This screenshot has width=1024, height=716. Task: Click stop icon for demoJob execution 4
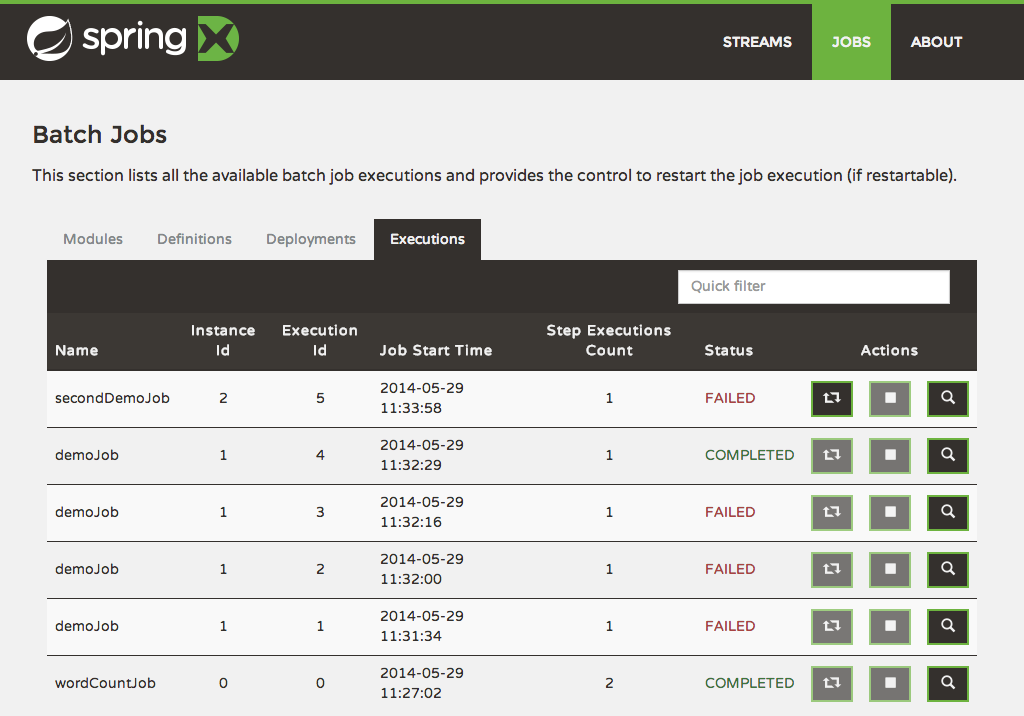890,455
